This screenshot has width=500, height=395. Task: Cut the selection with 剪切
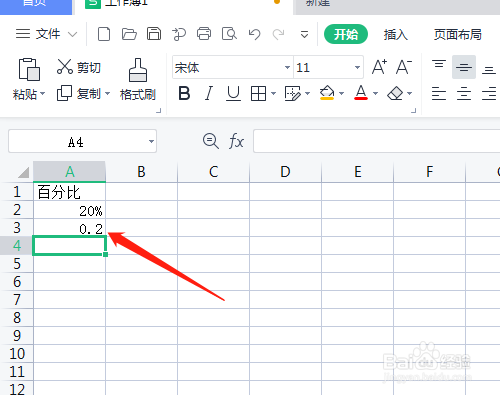tap(79, 67)
